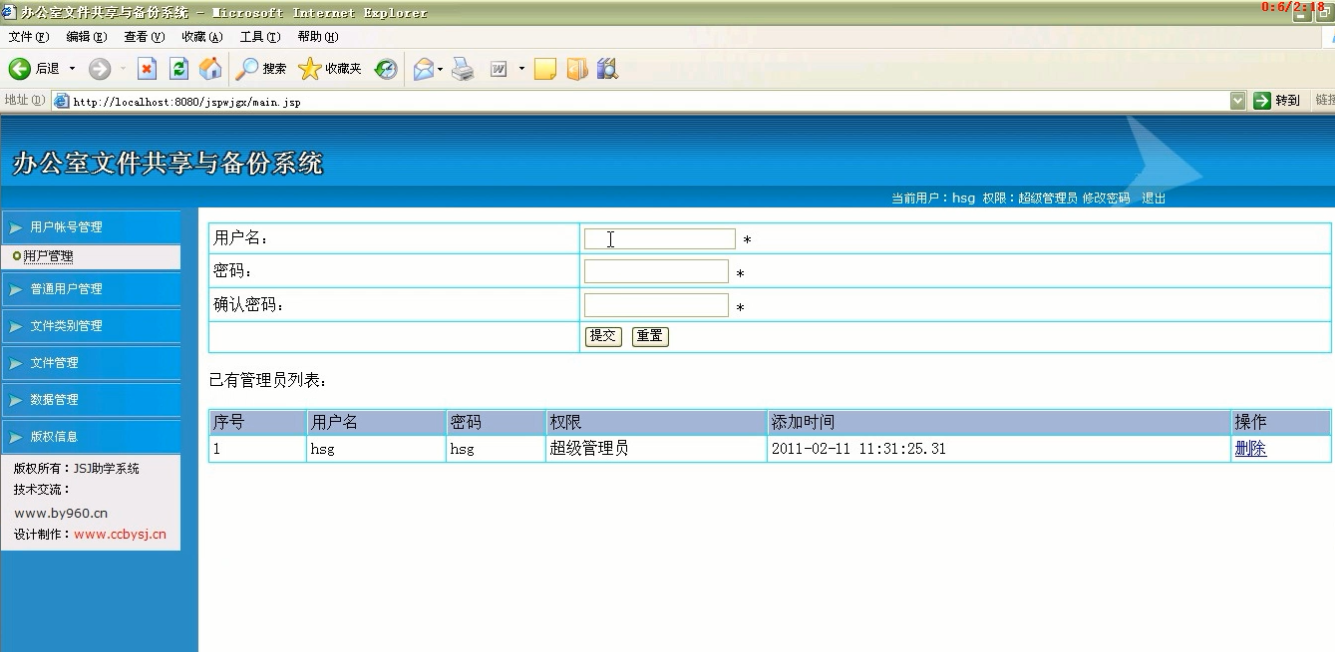Click the Forward arrow button
1335x652 pixels.
pos(99,69)
